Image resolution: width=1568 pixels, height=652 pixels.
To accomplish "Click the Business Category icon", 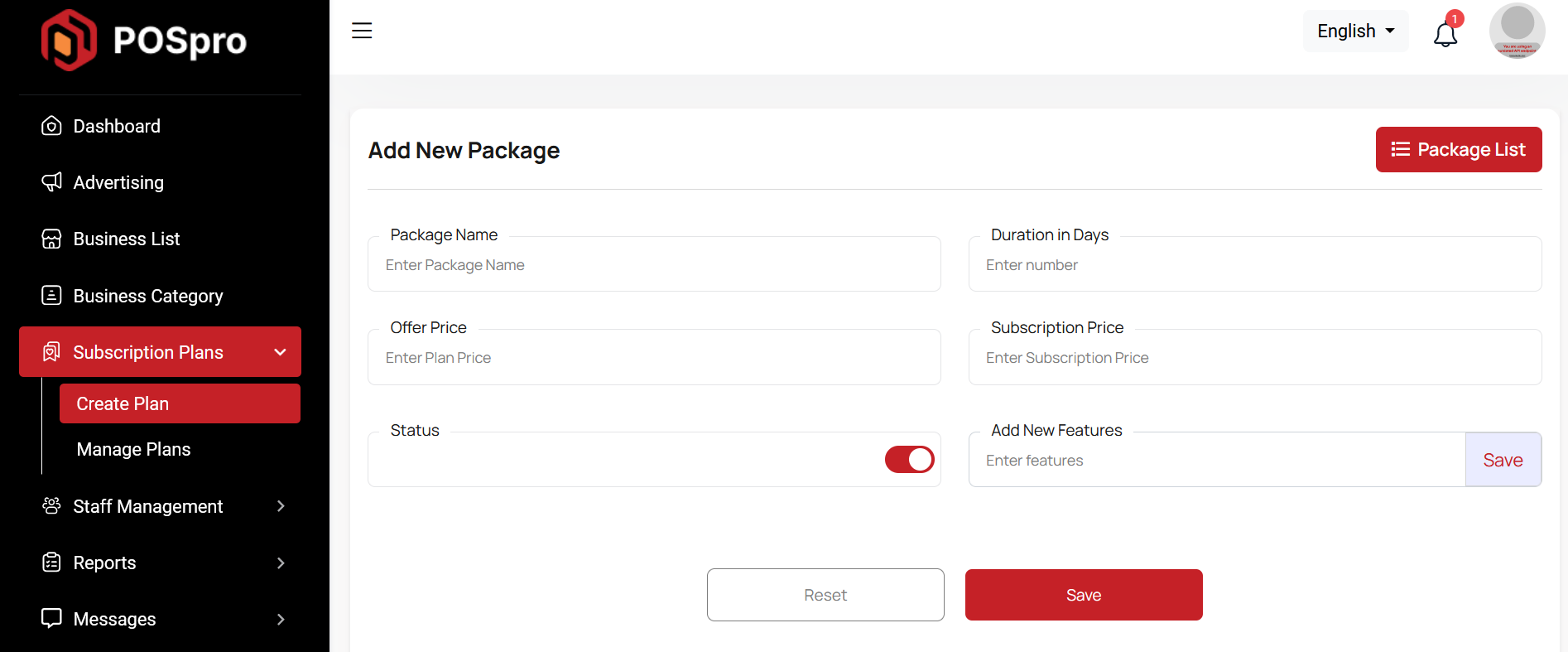I will 51,296.
